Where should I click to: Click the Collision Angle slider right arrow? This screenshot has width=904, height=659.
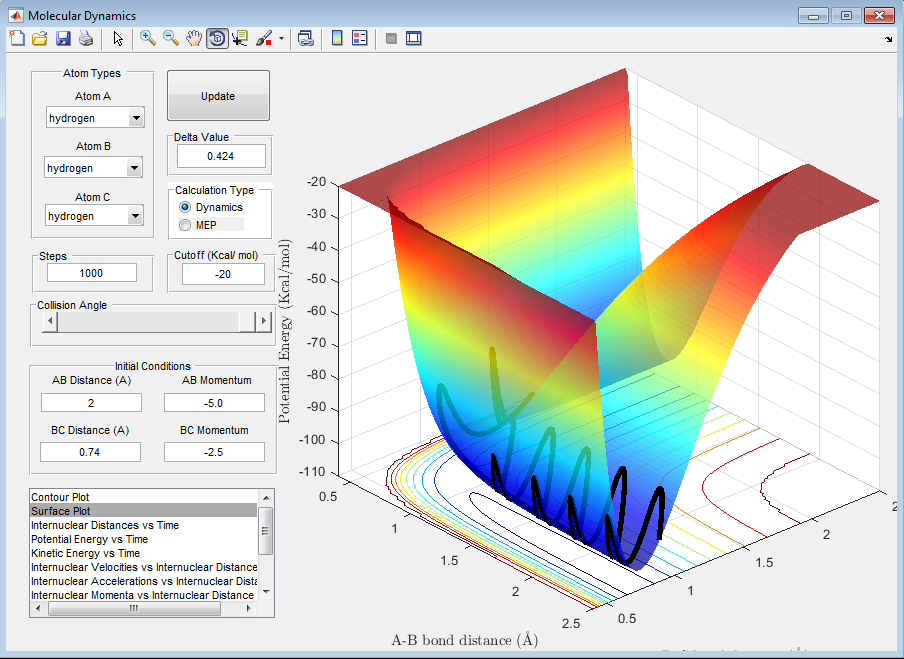(x=264, y=322)
